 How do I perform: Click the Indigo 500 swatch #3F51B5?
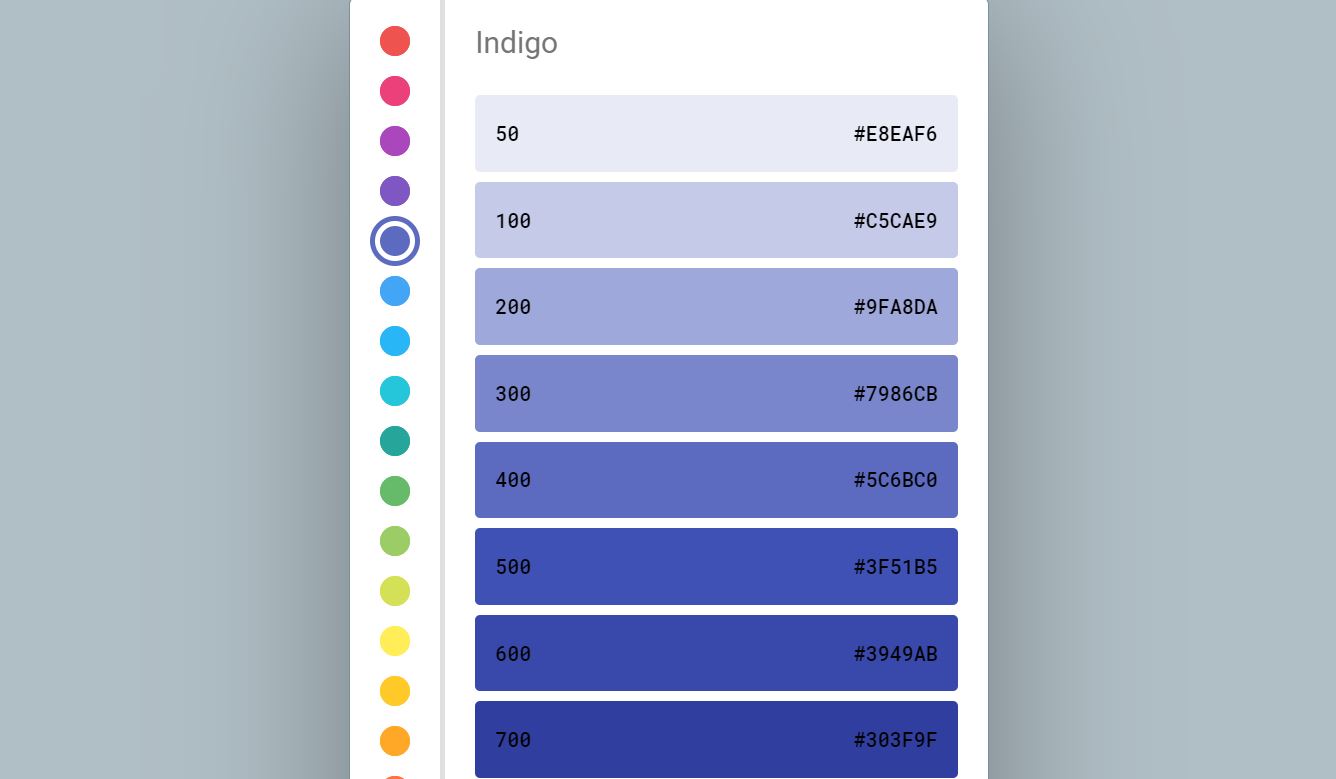(x=716, y=567)
